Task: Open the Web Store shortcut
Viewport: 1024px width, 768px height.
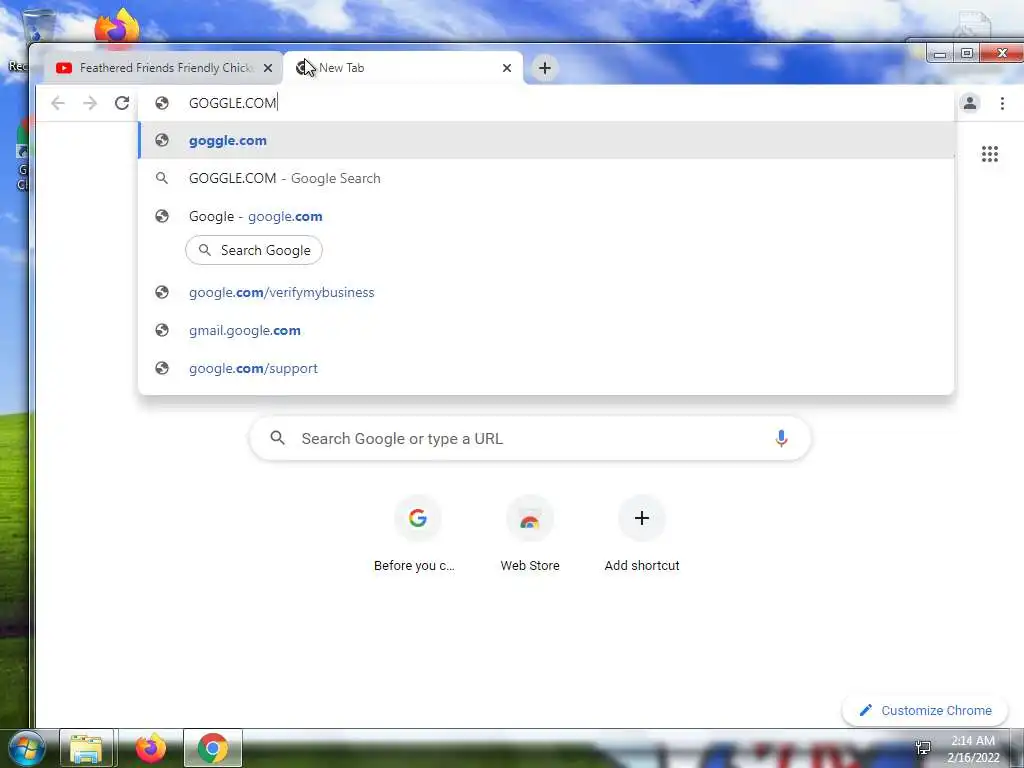Action: [530, 534]
